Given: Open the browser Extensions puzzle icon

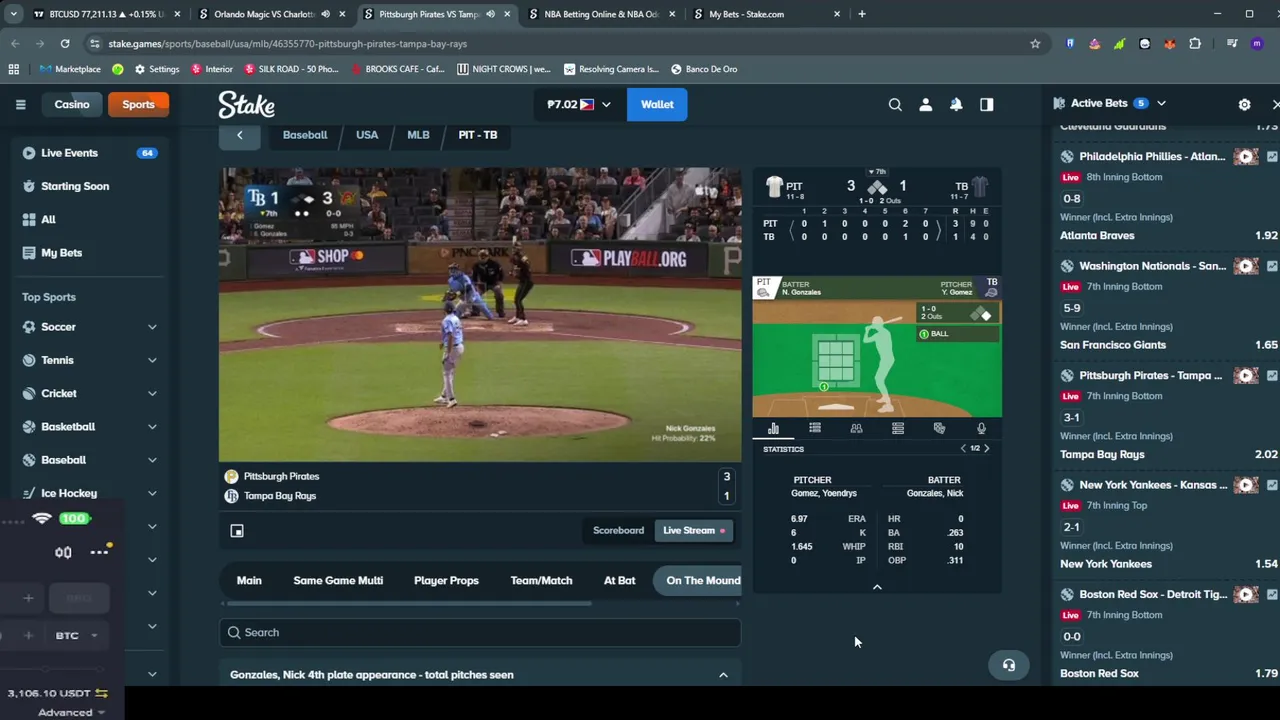Looking at the screenshot, I should [1195, 44].
